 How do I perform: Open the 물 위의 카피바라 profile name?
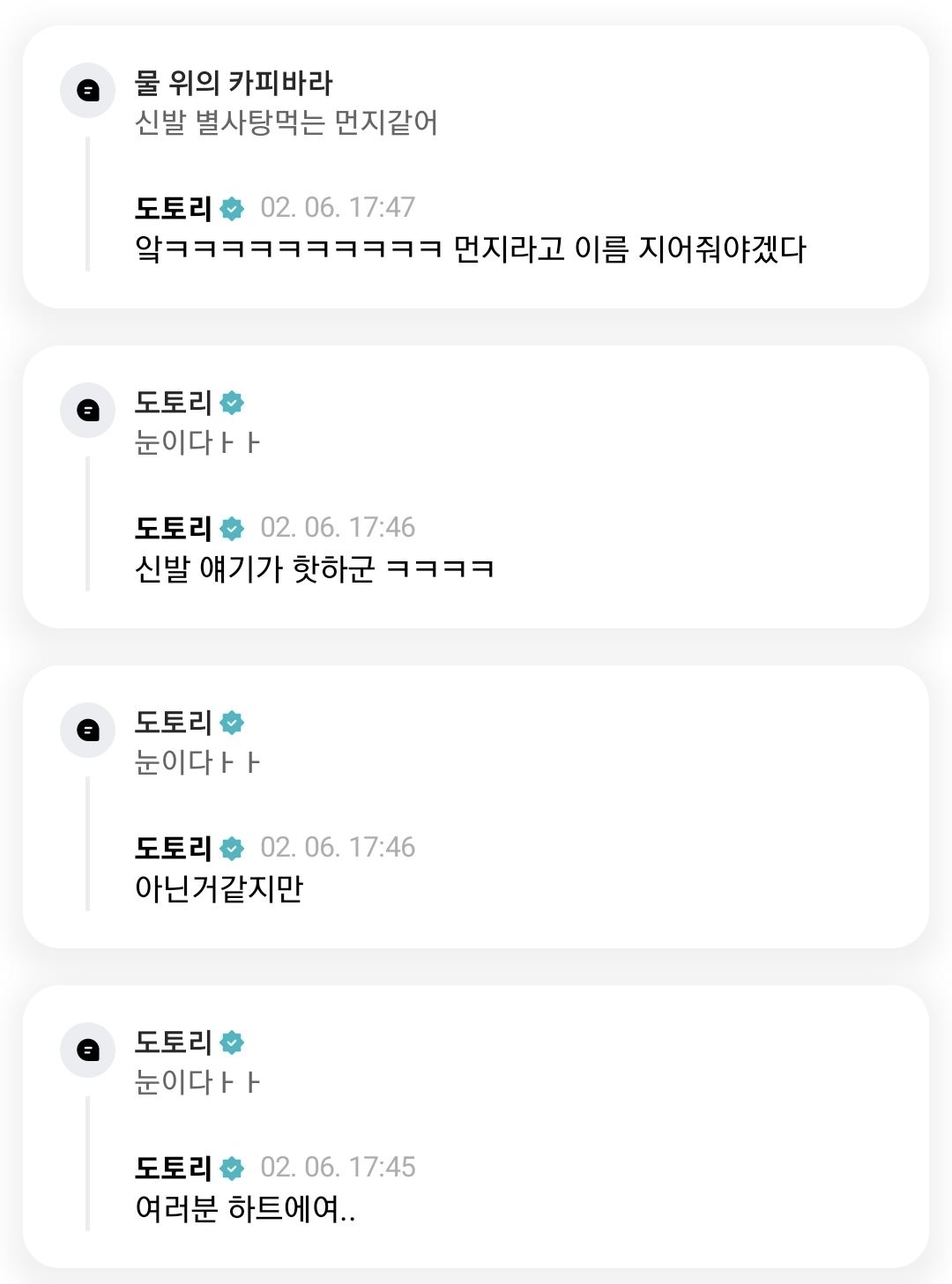234,83
